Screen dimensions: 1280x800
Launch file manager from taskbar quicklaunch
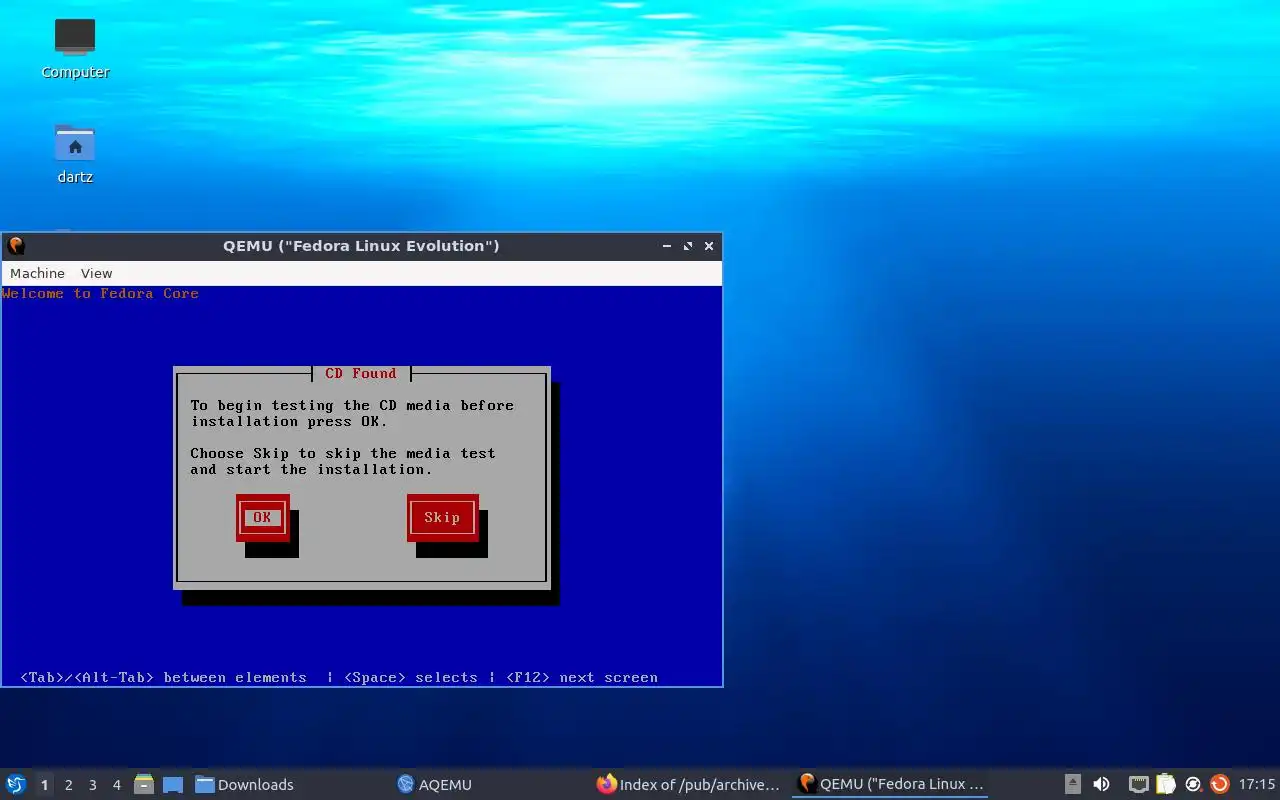click(x=144, y=785)
